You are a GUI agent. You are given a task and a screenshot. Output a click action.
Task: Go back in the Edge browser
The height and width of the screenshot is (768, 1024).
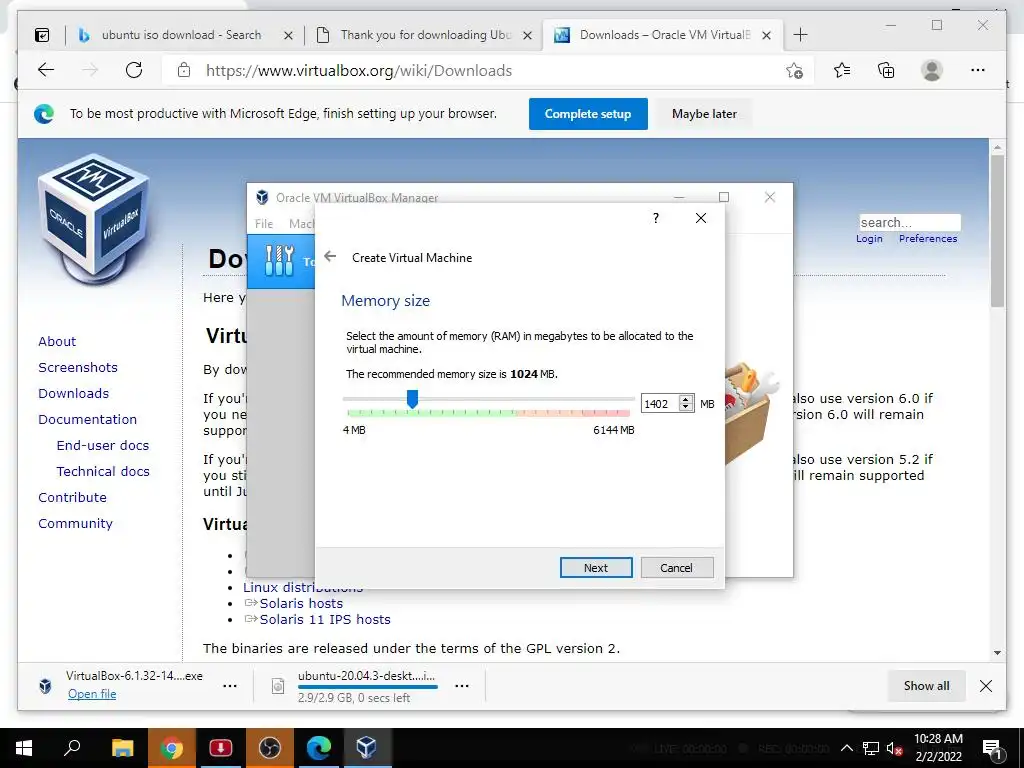pos(46,70)
